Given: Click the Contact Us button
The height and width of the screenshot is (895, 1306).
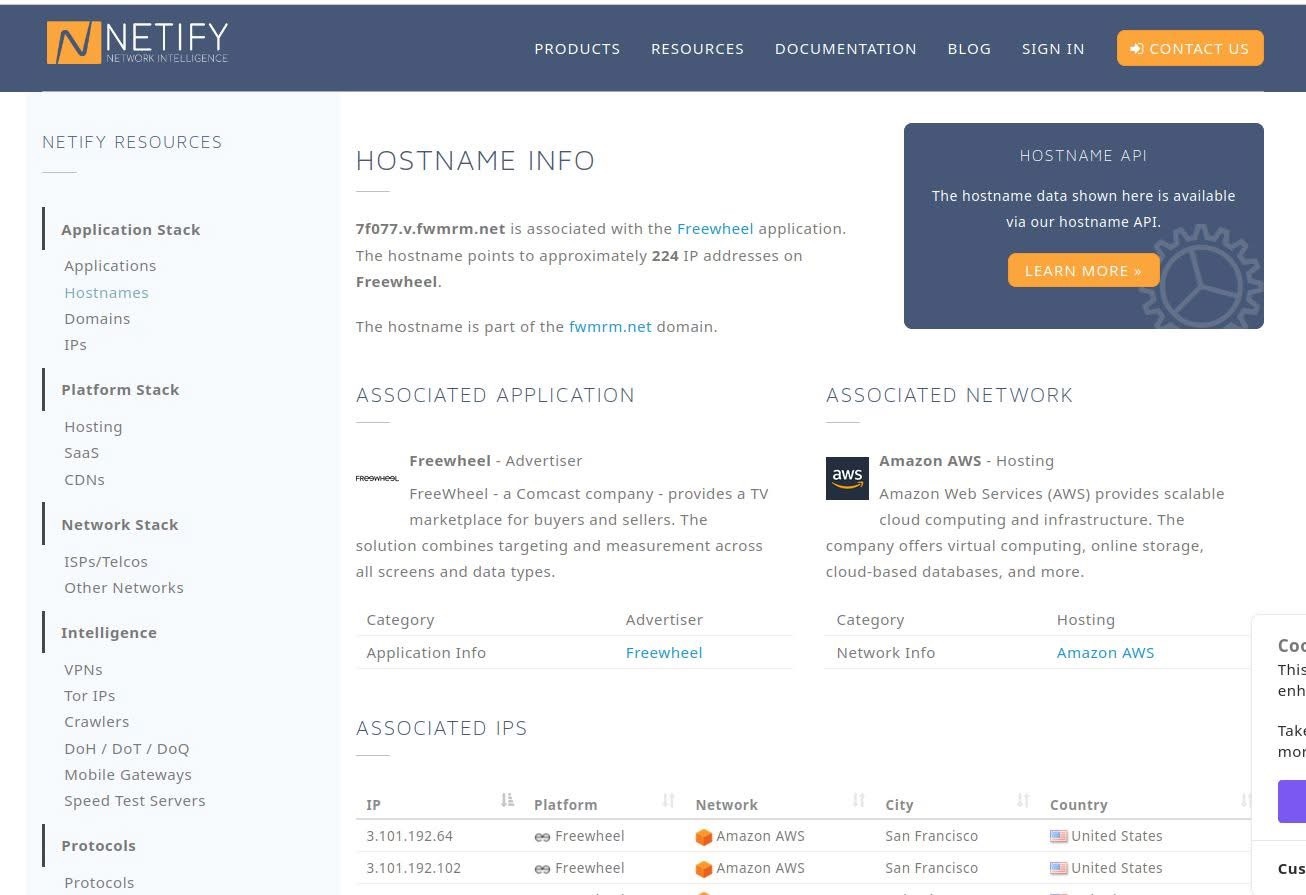Looking at the screenshot, I should (x=1190, y=48).
